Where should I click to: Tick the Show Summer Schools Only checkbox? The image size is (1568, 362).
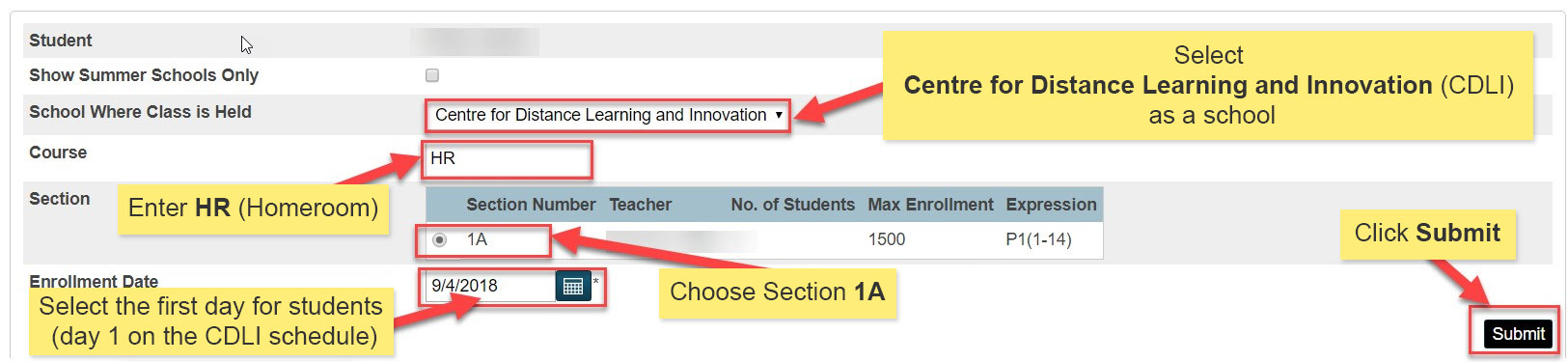(x=432, y=75)
